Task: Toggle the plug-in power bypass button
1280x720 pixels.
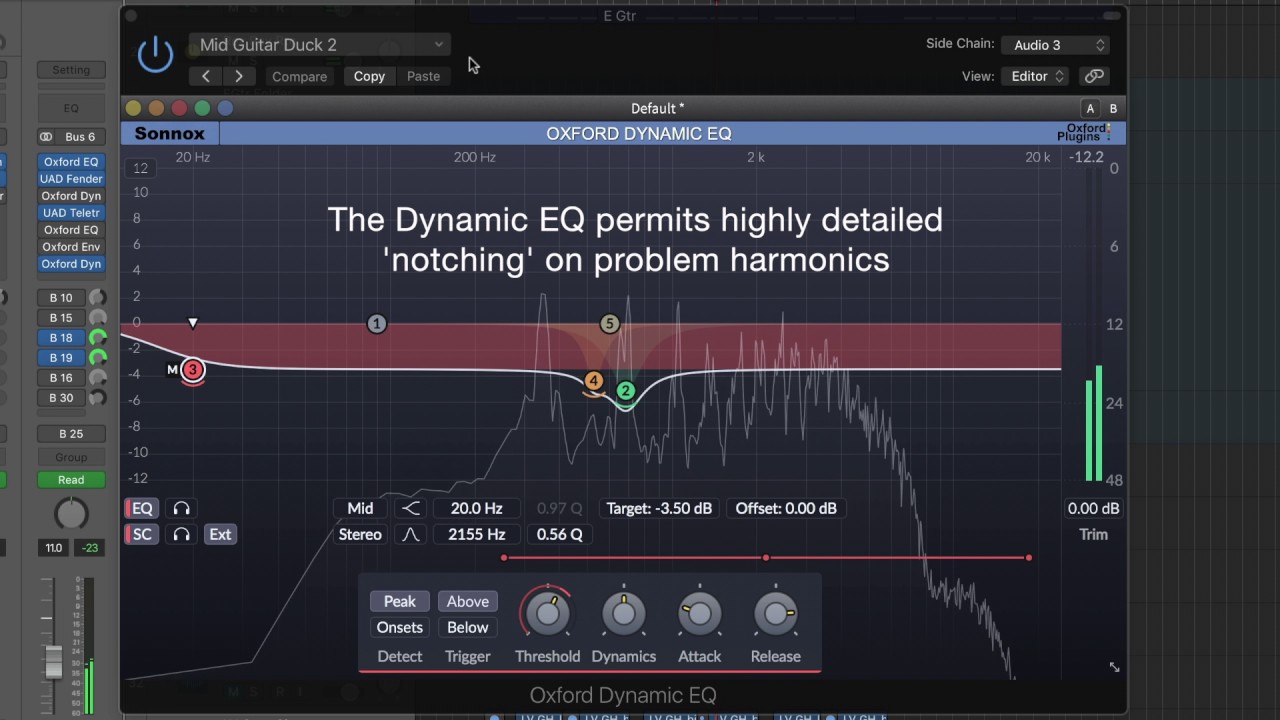Action: (x=155, y=55)
